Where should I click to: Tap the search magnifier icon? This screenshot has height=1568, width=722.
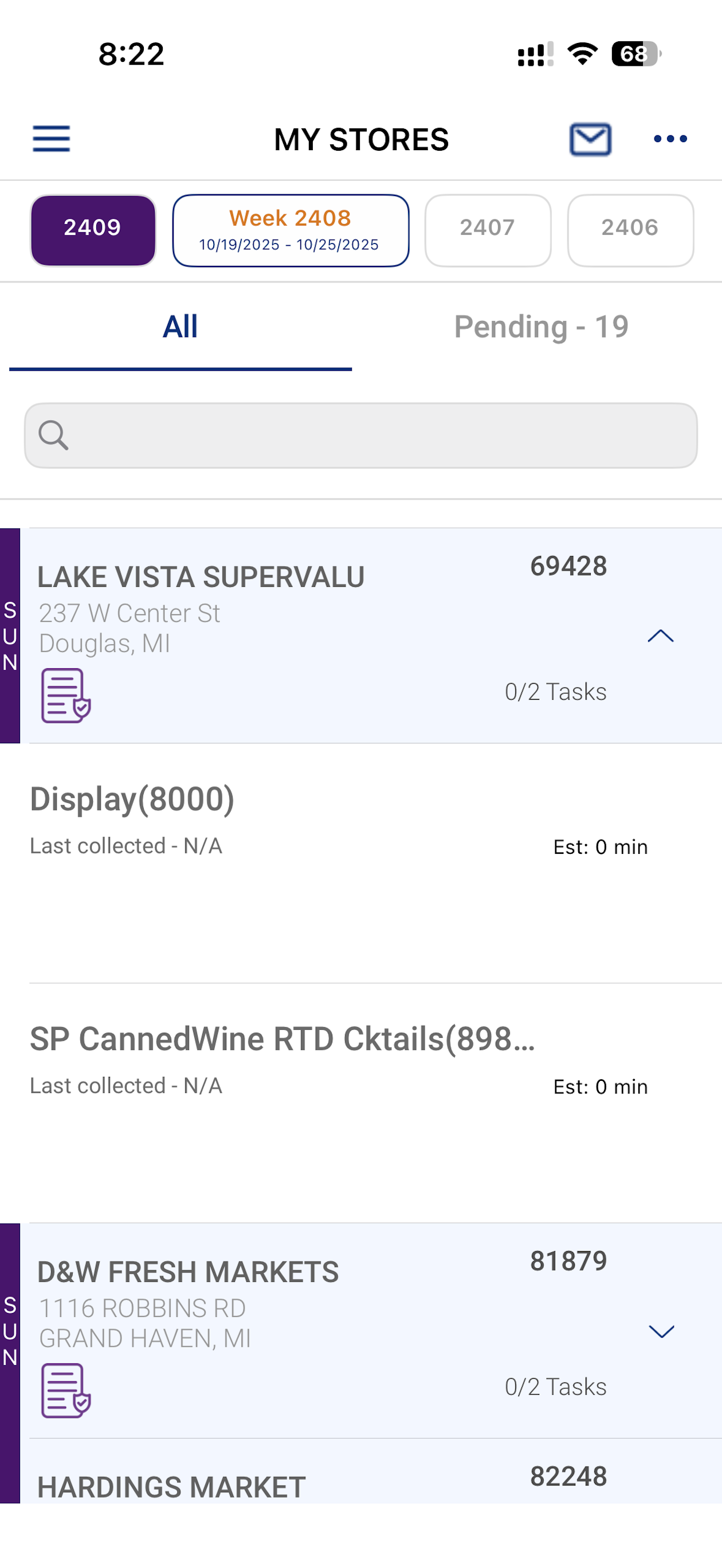53,435
